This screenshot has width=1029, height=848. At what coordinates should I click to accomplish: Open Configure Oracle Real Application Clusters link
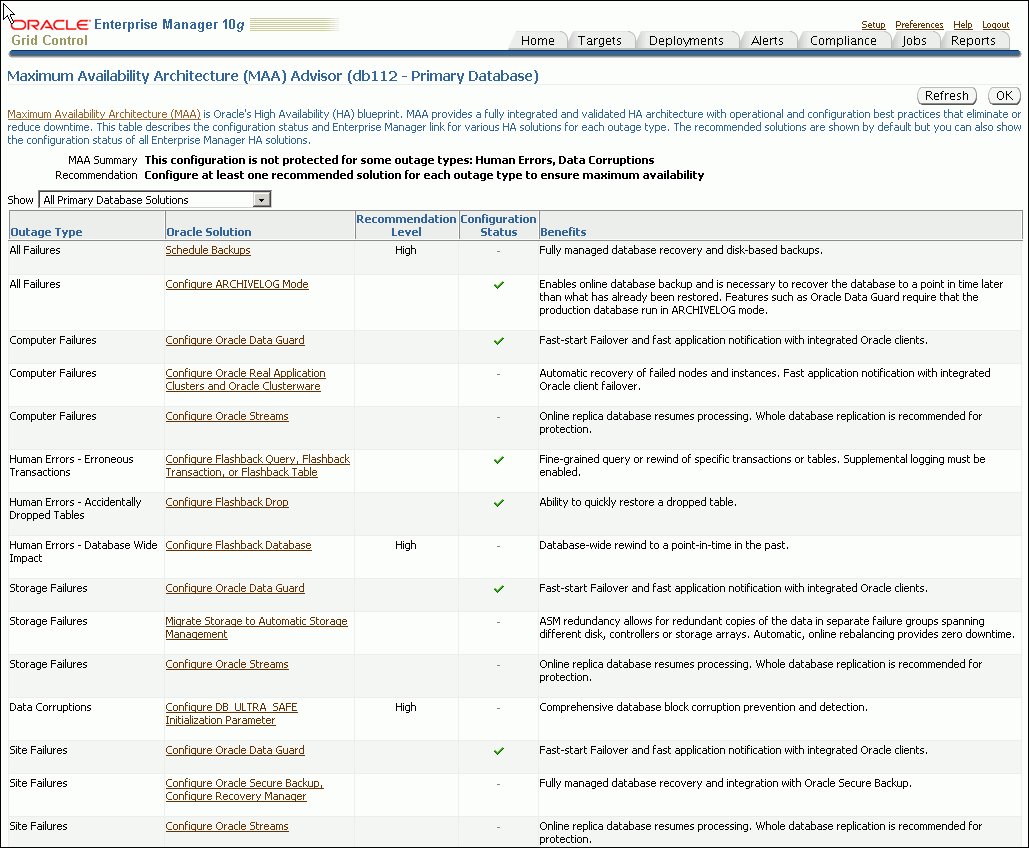click(245, 379)
